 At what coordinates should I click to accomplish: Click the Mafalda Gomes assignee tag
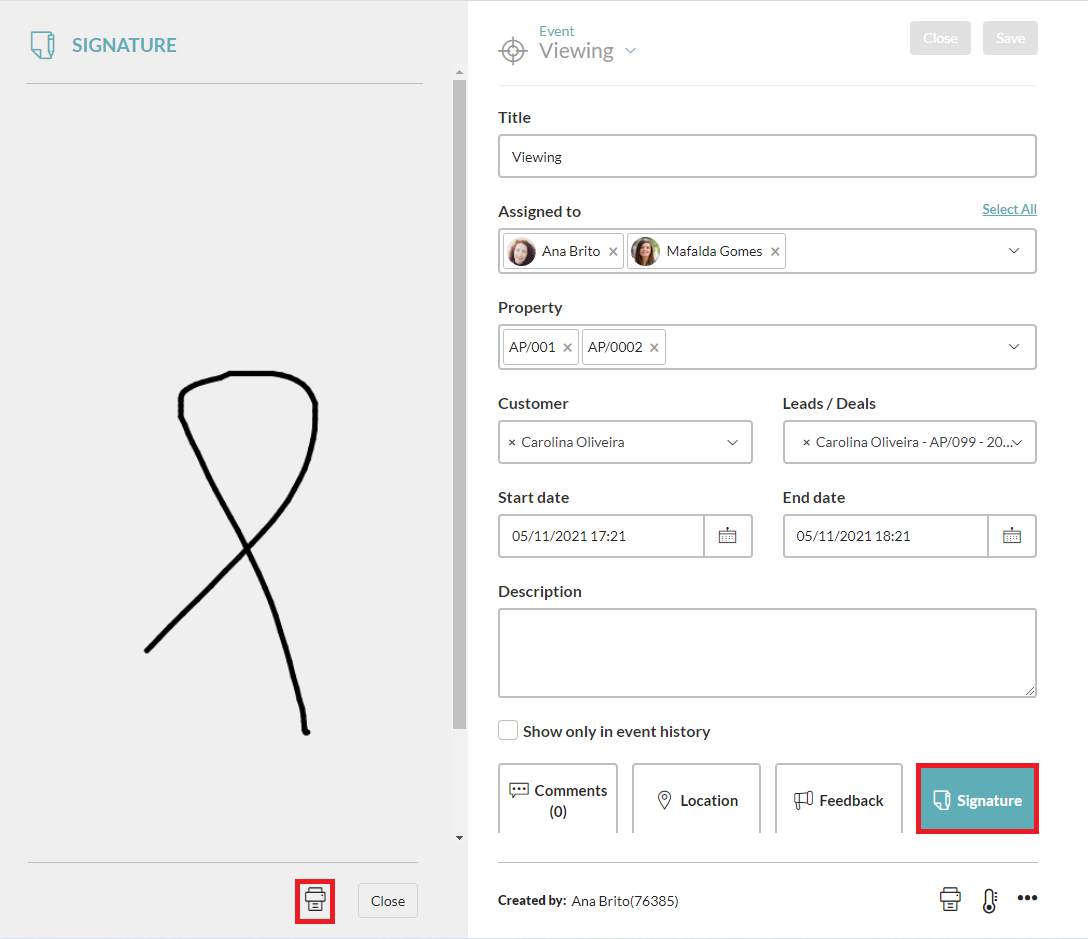click(x=706, y=251)
